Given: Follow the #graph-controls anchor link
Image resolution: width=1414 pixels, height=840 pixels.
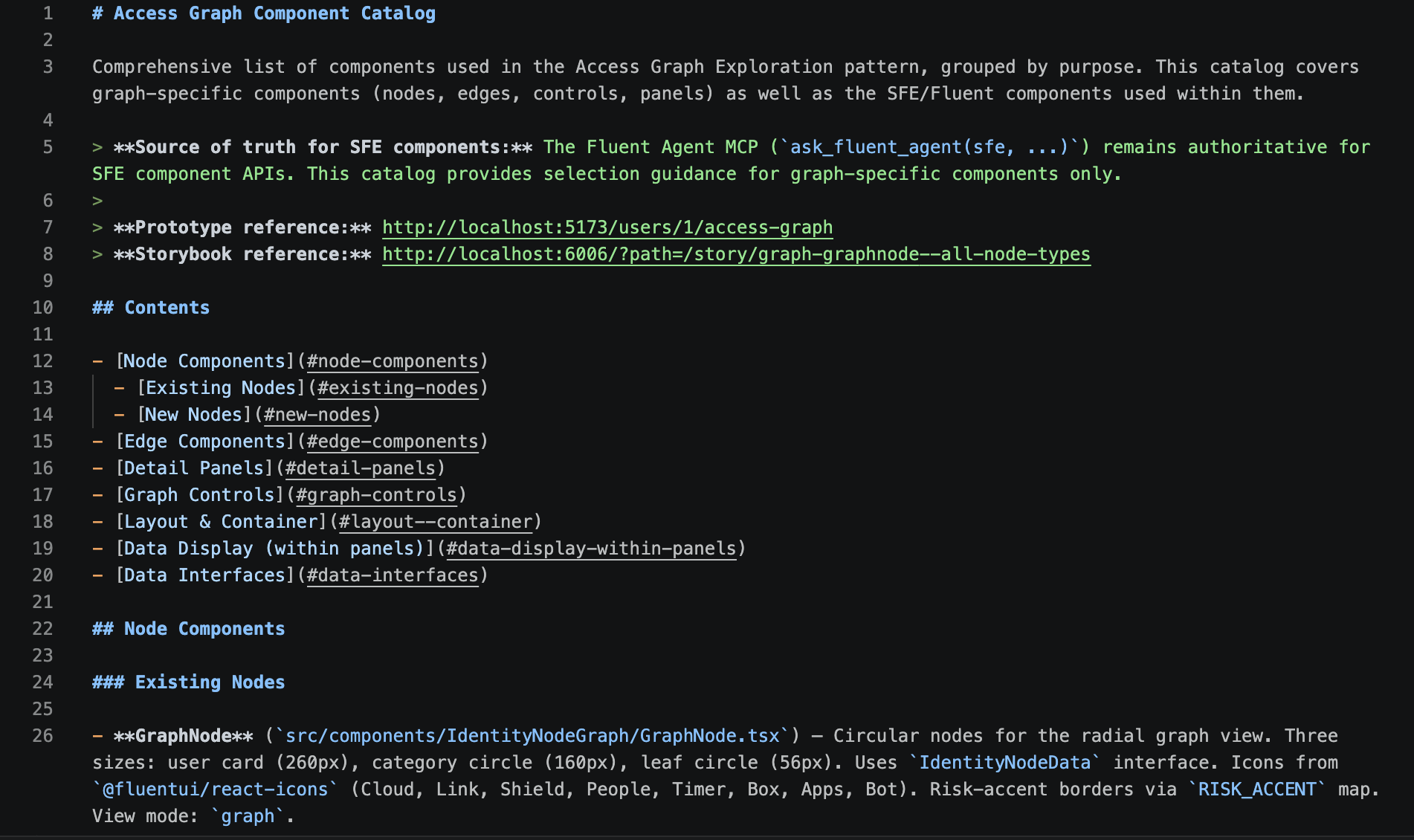Looking at the screenshot, I should pos(376,495).
